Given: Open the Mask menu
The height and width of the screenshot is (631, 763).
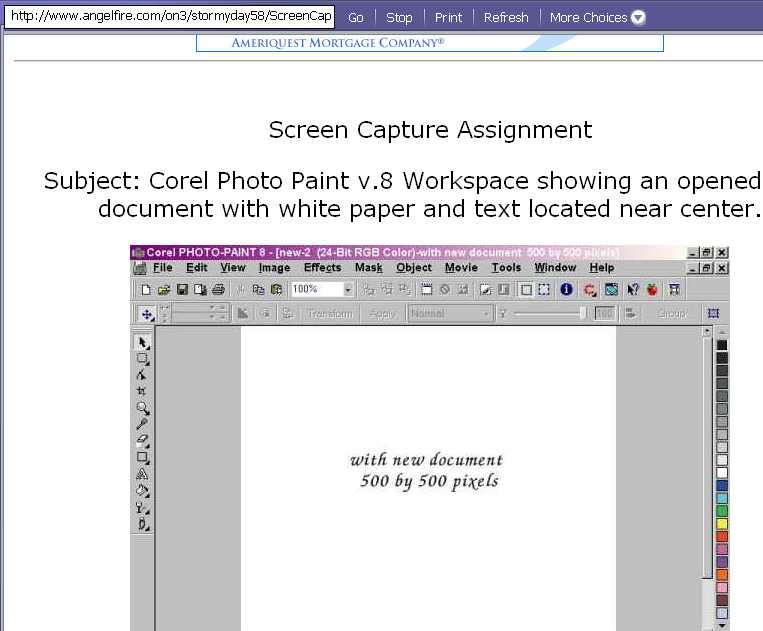Looking at the screenshot, I should tap(368, 268).
